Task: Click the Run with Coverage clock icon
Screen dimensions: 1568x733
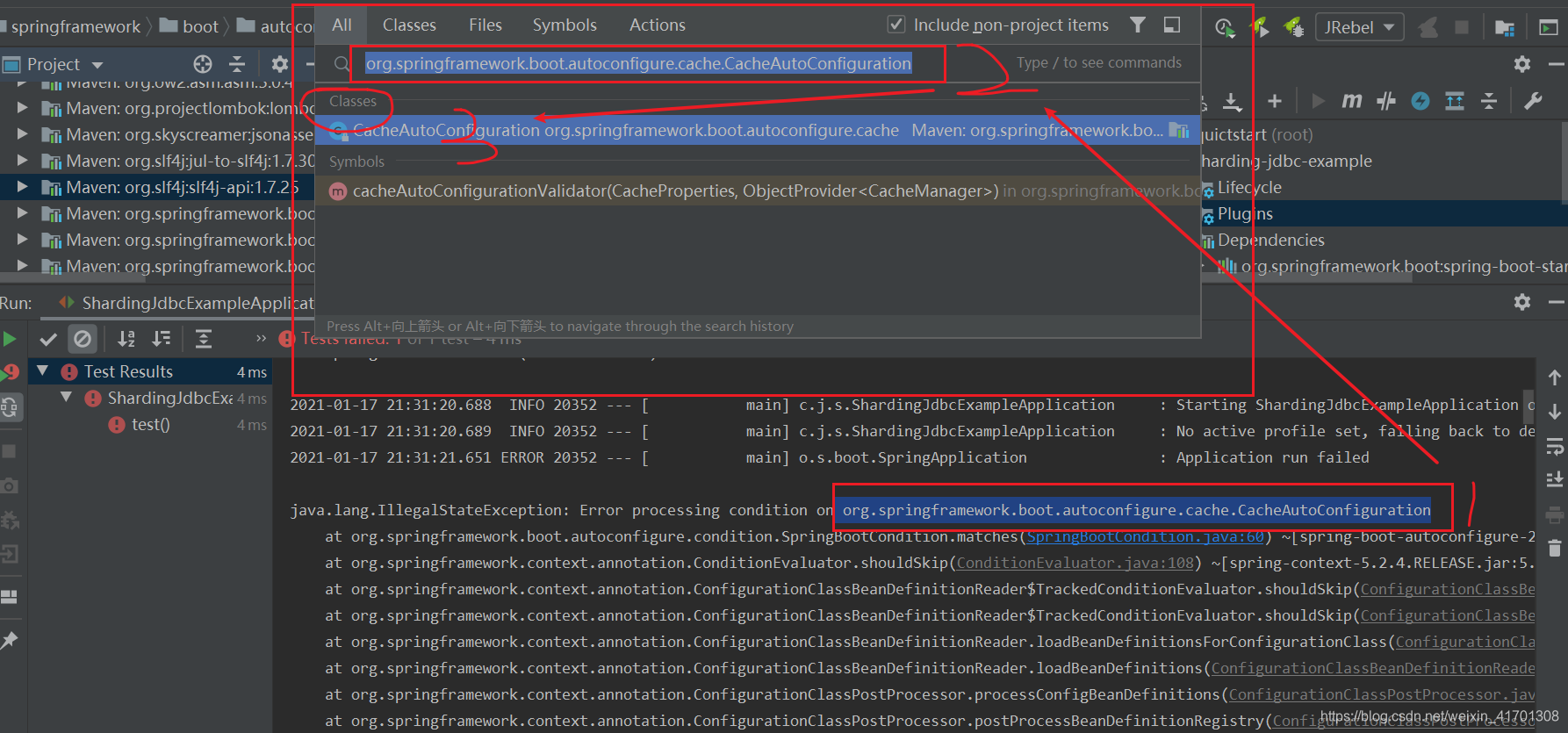Action: 1225,27
